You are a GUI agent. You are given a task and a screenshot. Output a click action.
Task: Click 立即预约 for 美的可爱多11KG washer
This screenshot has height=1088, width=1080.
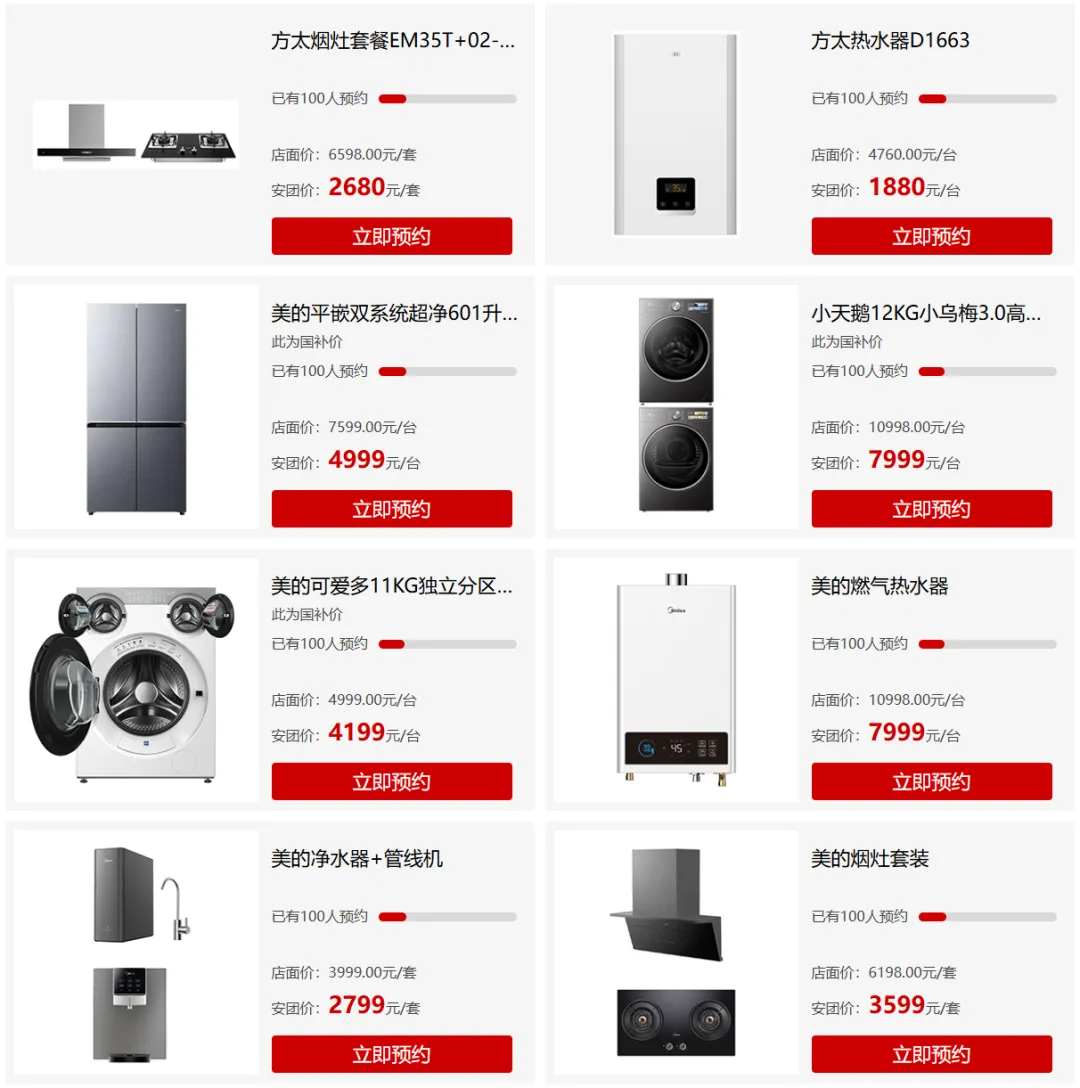point(391,781)
